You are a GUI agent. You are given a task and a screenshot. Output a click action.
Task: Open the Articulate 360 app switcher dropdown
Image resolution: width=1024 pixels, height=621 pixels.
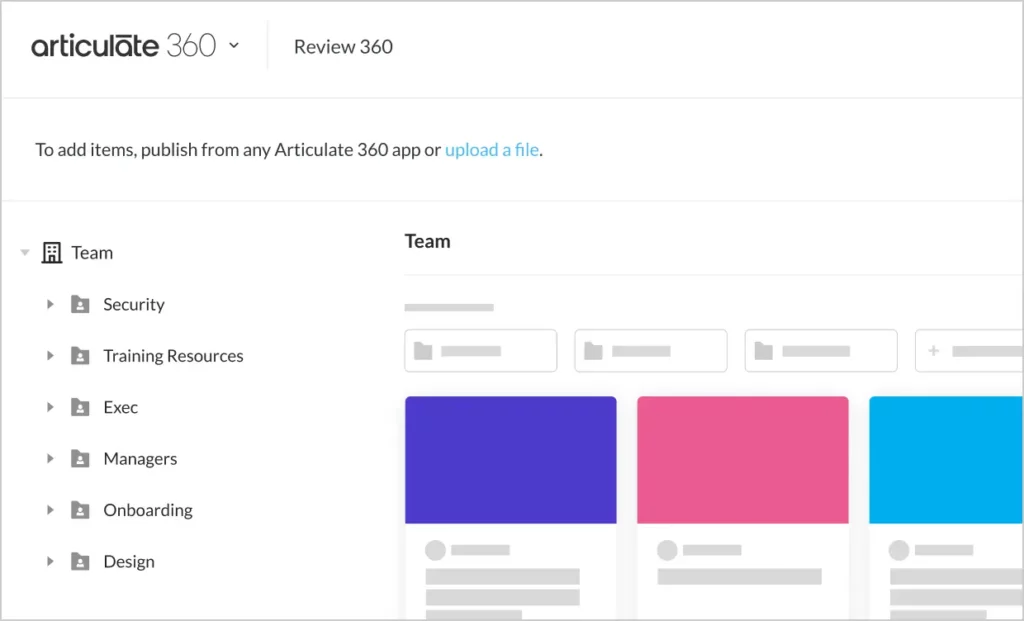(234, 45)
